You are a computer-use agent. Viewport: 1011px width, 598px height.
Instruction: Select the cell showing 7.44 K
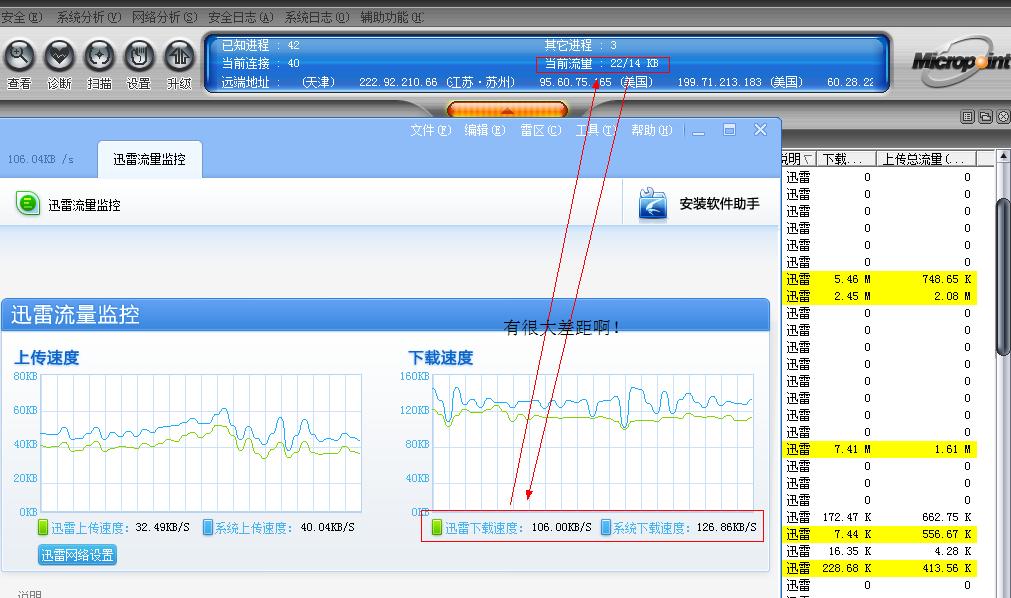click(852, 534)
